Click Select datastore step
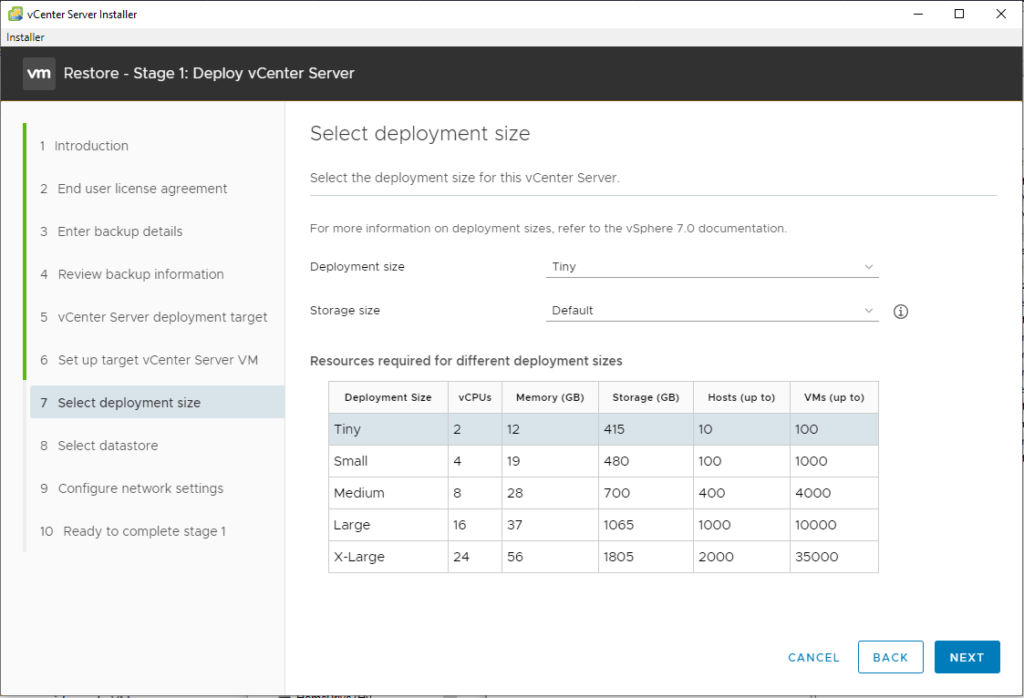The width and height of the screenshot is (1024, 698). point(99,445)
